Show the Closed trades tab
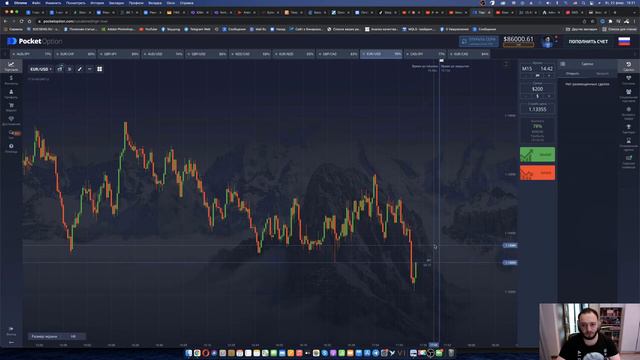Screen dimensions: 640x360 click(x=602, y=73)
